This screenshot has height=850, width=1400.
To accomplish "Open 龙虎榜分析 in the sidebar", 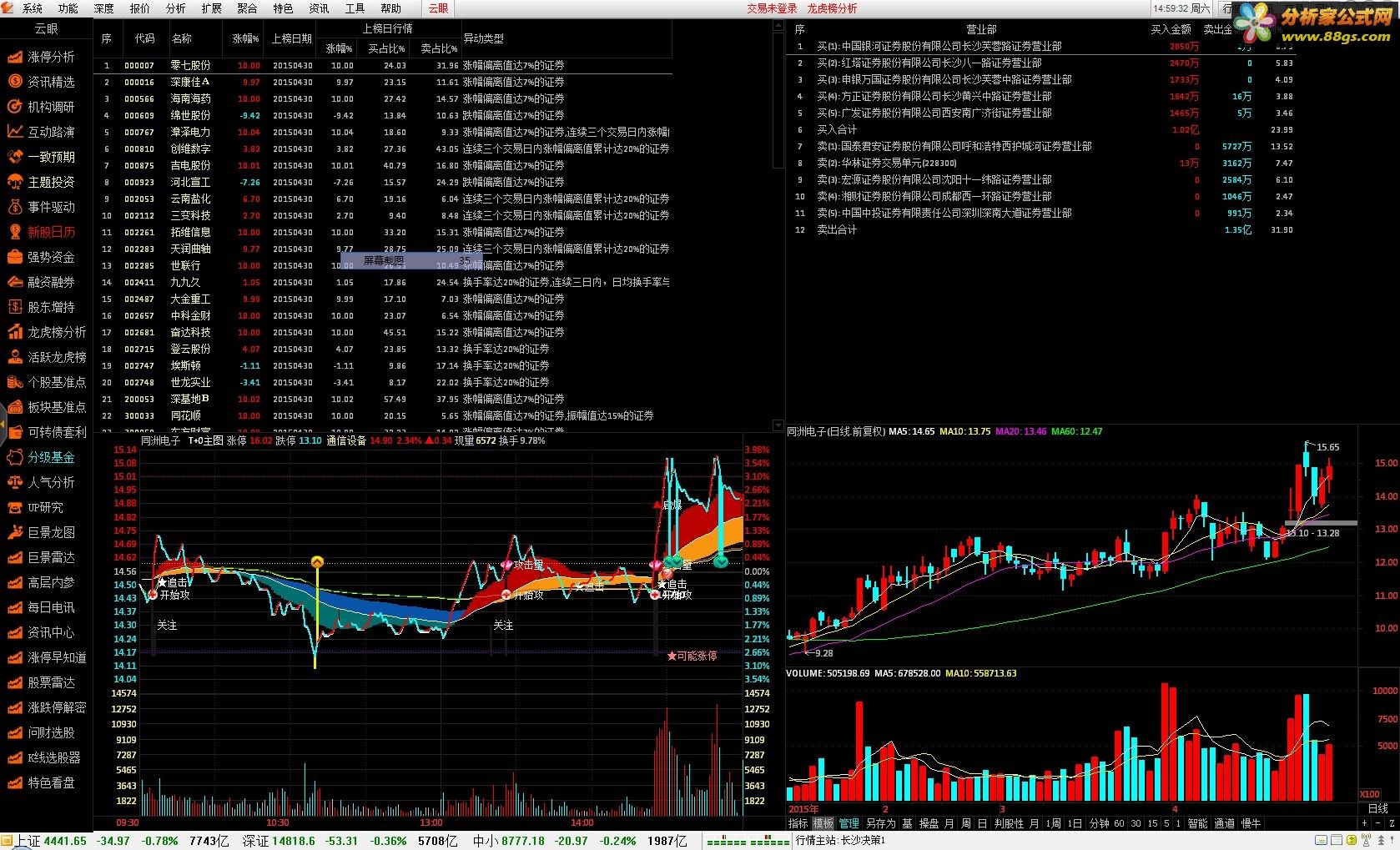I will click(47, 332).
